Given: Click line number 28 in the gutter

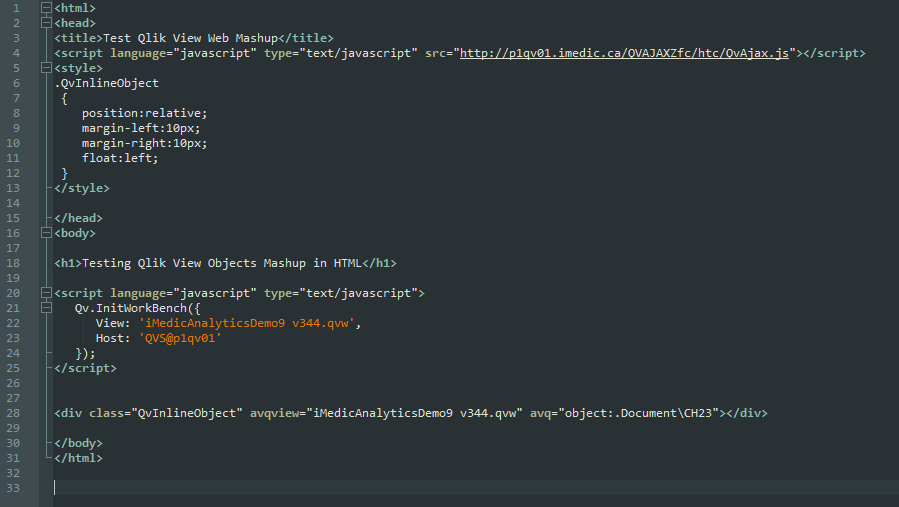Looking at the screenshot, I should pyautogui.click(x=13, y=413).
